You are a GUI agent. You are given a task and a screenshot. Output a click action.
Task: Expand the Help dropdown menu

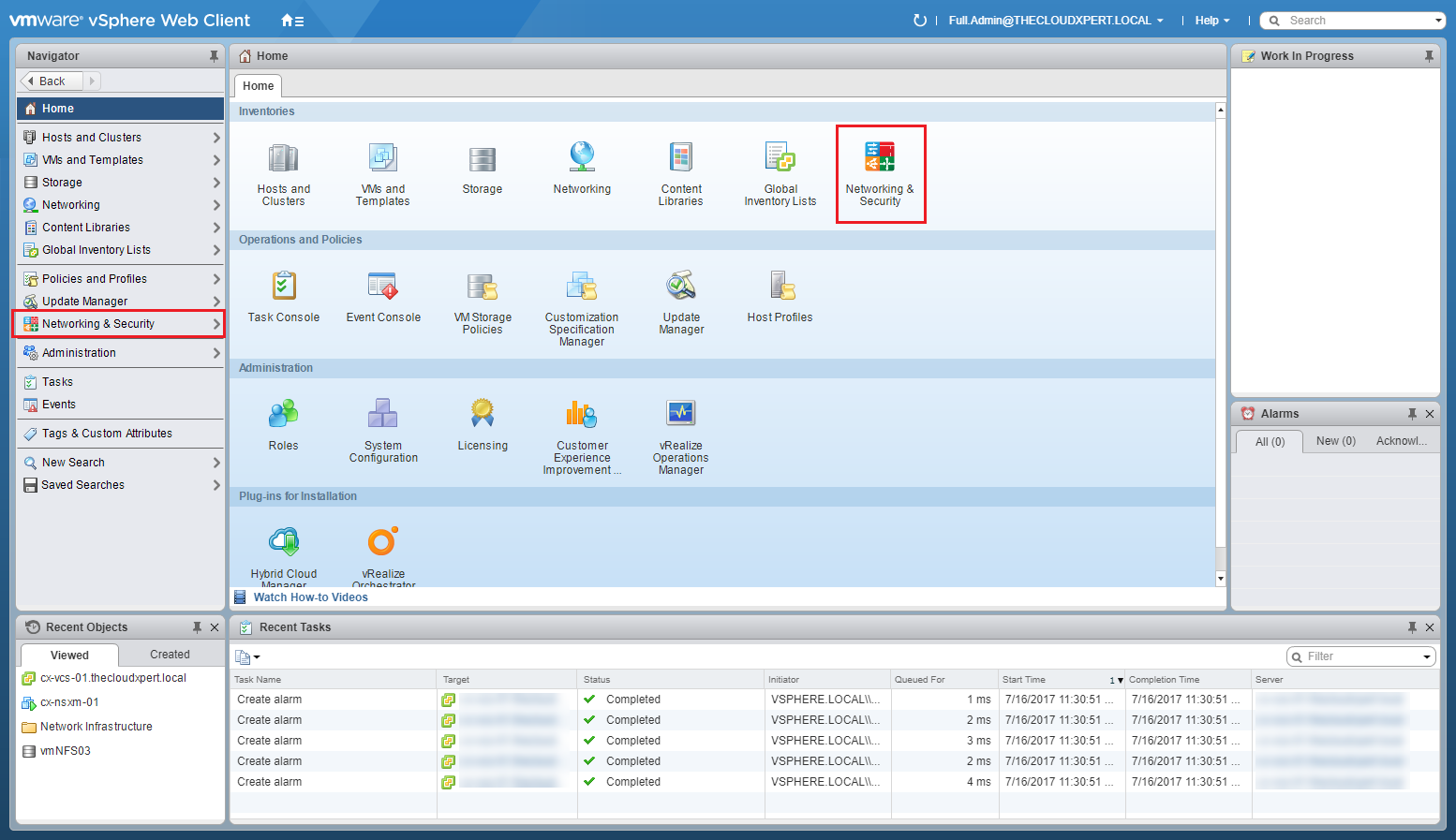click(x=1211, y=21)
